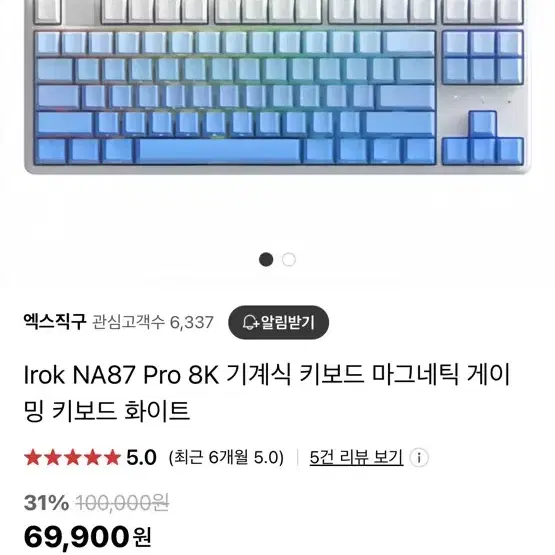The height and width of the screenshot is (555, 555).
Task: Tap the 알림받기 button label
Action: pyautogui.click(x=287, y=322)
